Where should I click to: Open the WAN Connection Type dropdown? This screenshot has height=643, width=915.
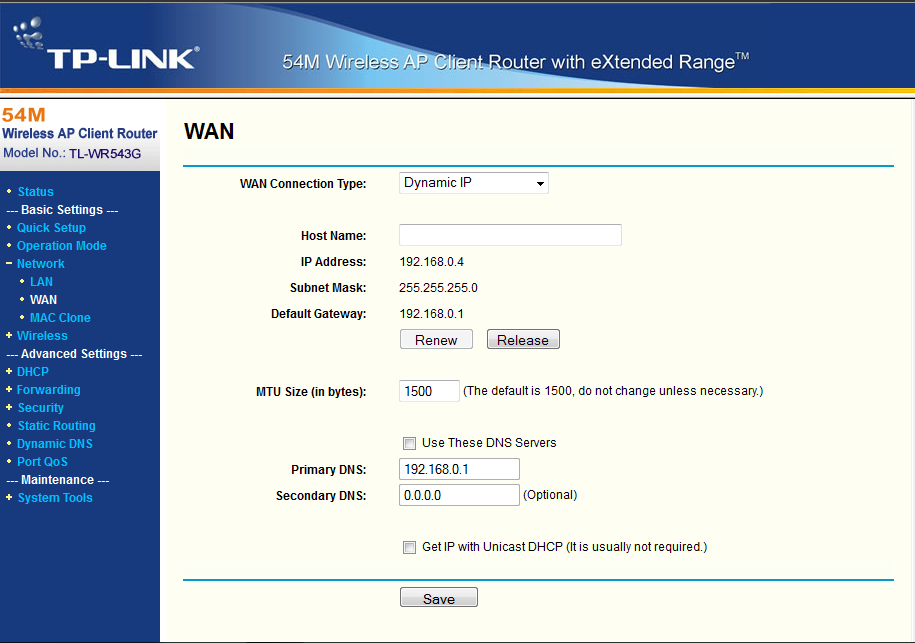(473, 183)
